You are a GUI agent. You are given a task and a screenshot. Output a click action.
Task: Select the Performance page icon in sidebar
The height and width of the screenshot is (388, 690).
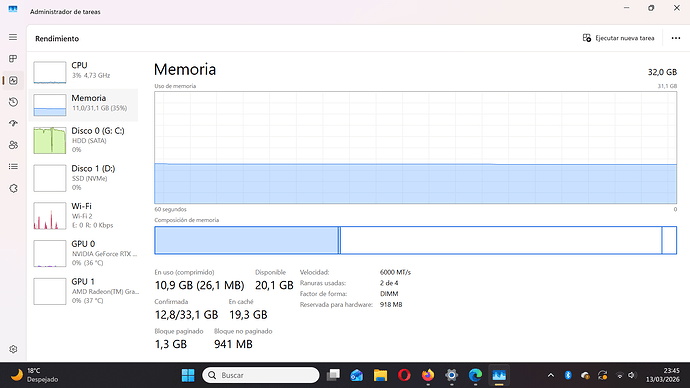[13, 81]
